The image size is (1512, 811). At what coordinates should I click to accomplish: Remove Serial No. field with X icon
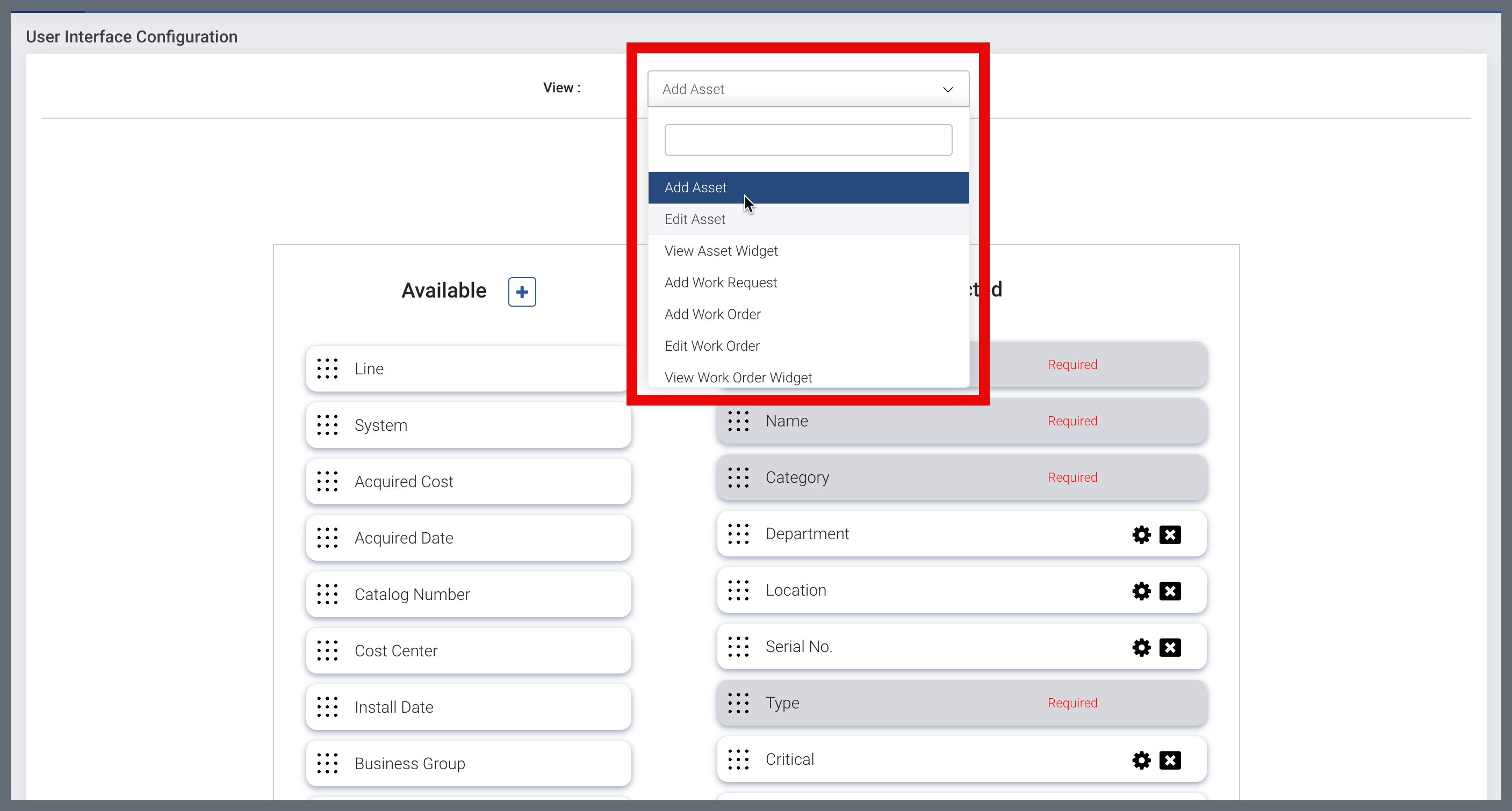1170,647
